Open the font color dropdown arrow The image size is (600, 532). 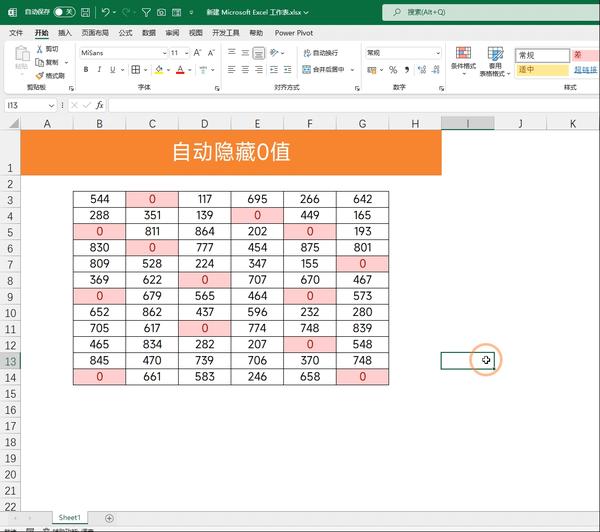[190, 70]
